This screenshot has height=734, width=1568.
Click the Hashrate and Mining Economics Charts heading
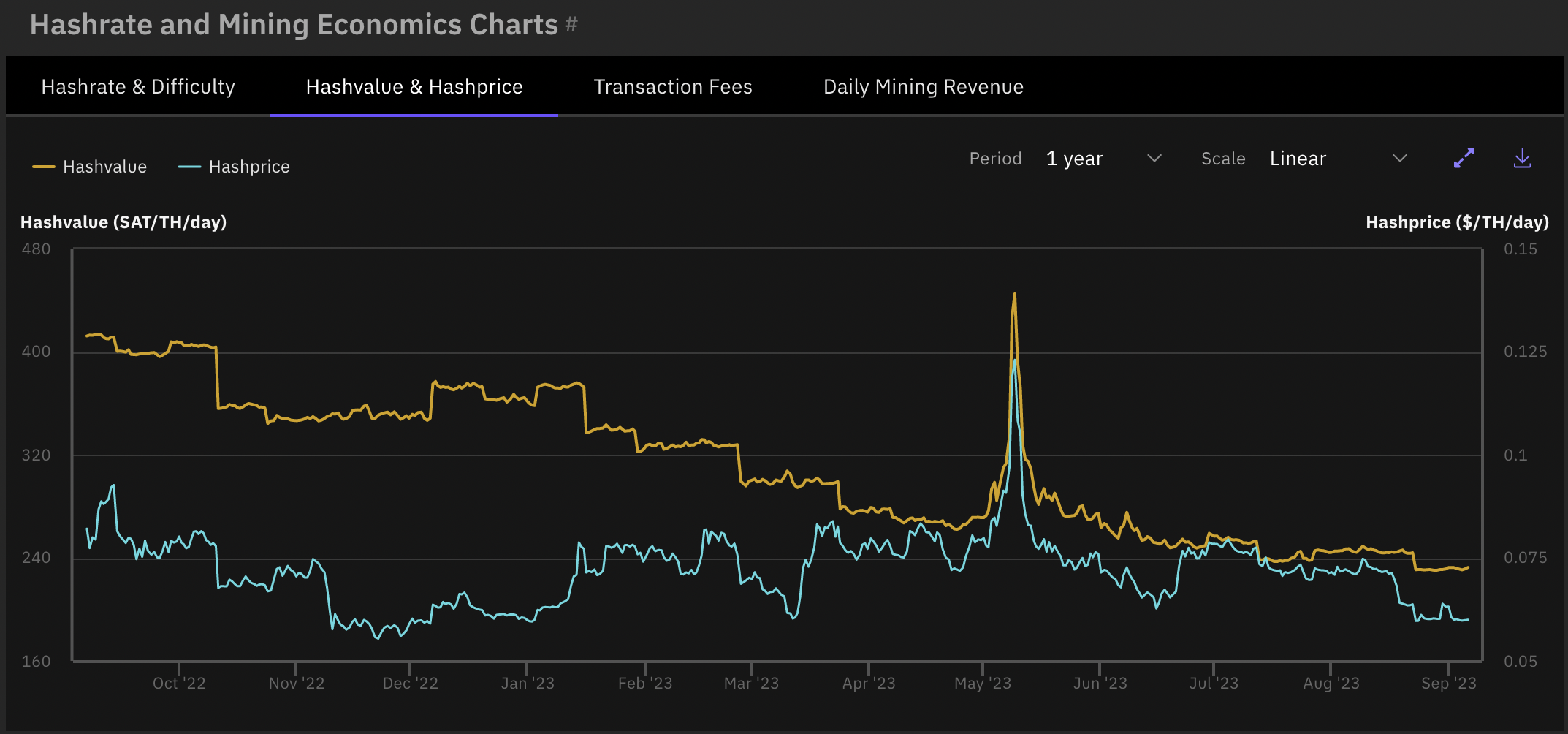pyautogui.click(x=294, y=24)
